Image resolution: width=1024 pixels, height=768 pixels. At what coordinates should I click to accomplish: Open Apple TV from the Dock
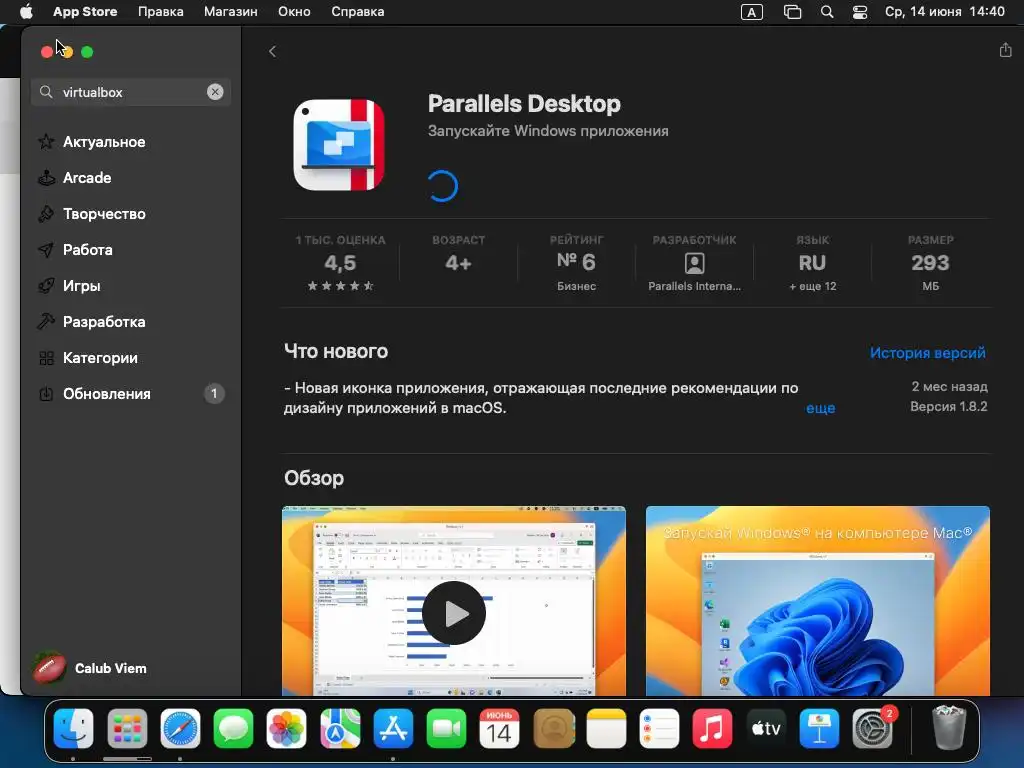click(765, 728)
